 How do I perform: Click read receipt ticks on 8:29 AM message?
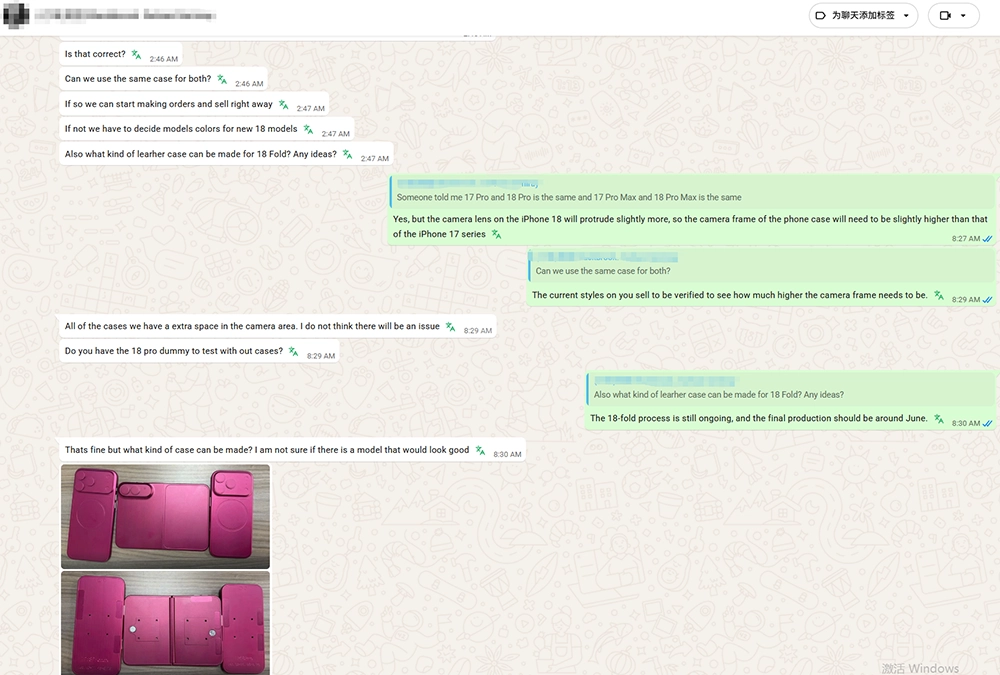pyautogui.click(x=987, y=299)
